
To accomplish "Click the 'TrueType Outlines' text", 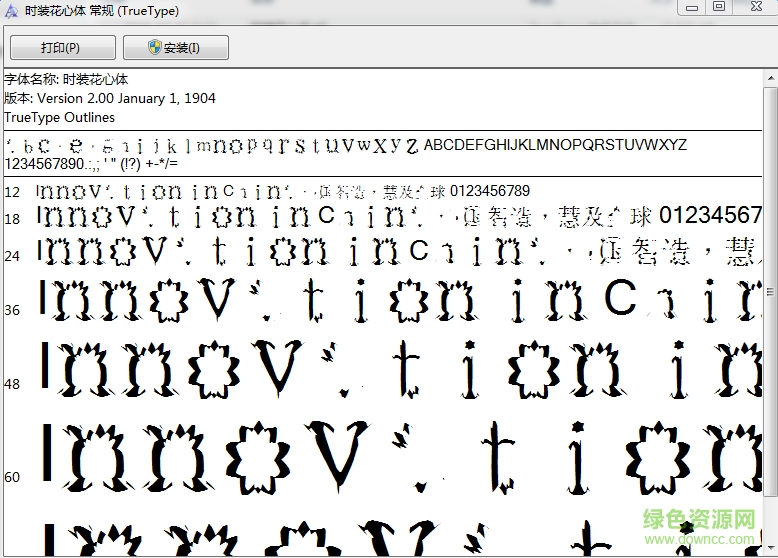I will tap(60, 118).
